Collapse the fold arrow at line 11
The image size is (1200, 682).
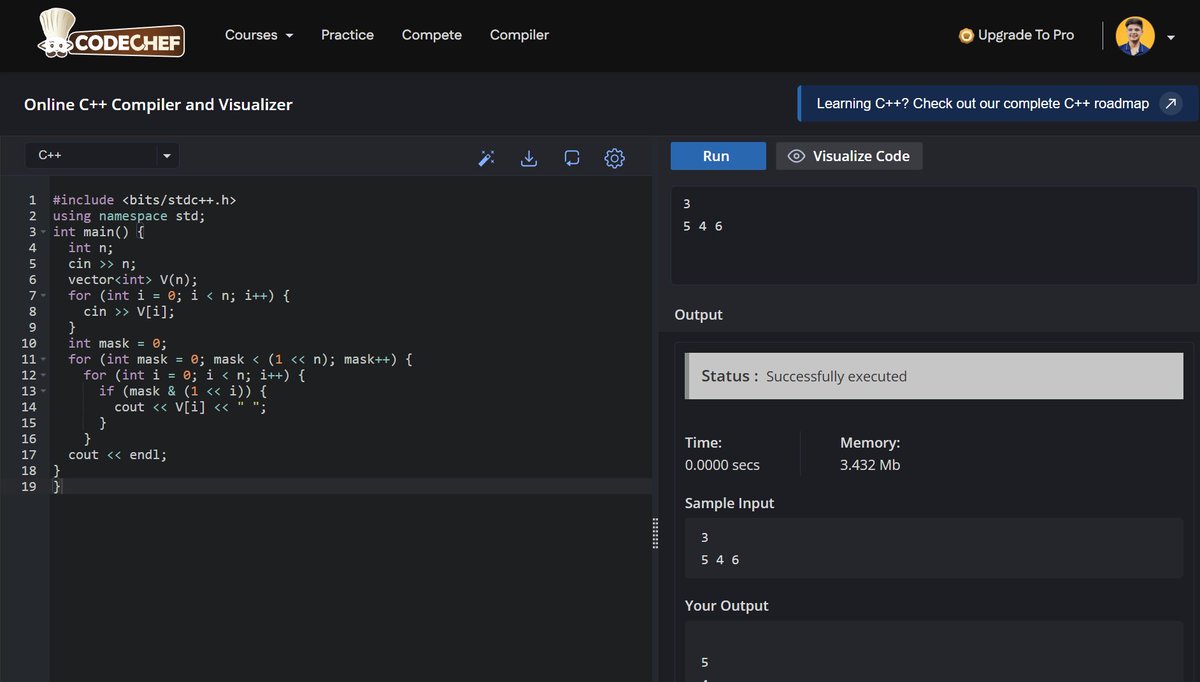click(44, 359)
